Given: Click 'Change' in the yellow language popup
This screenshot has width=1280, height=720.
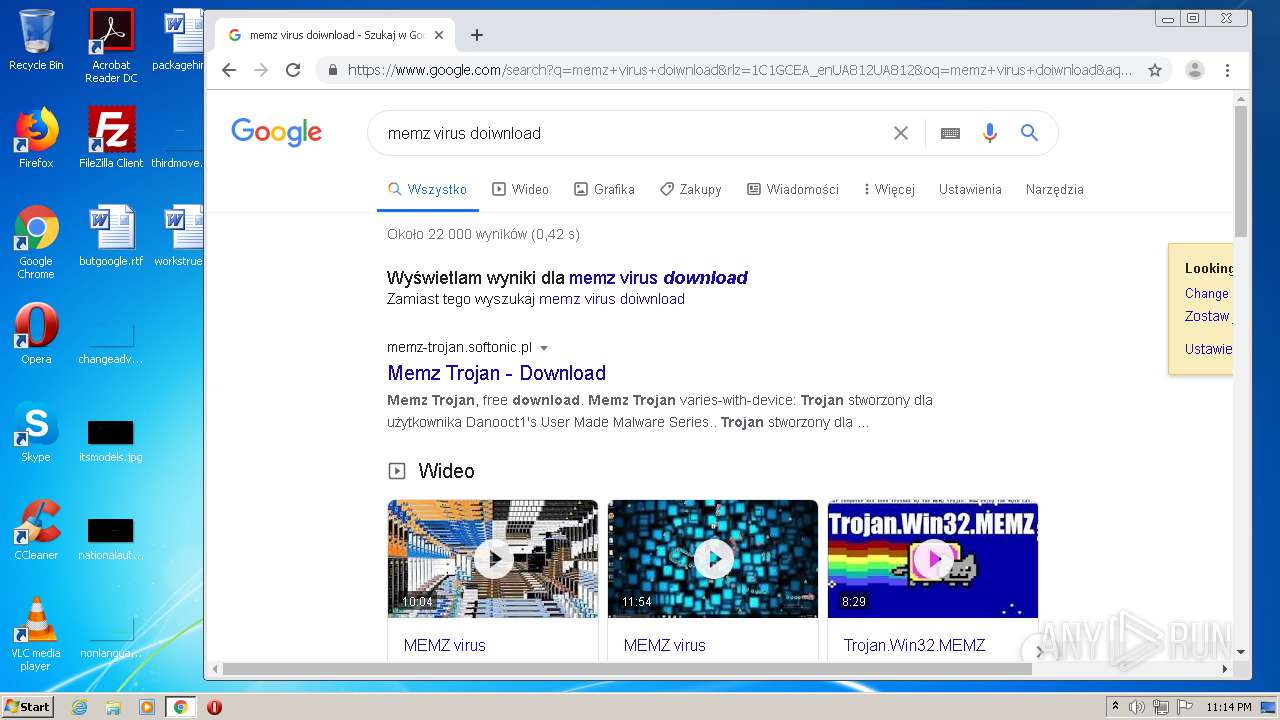Looking at the screenshot, I should (x=1206, y=294).
